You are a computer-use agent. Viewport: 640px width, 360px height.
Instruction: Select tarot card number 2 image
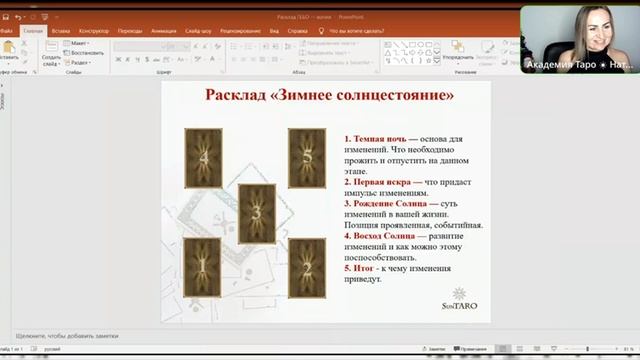click(x=307, y=269)
